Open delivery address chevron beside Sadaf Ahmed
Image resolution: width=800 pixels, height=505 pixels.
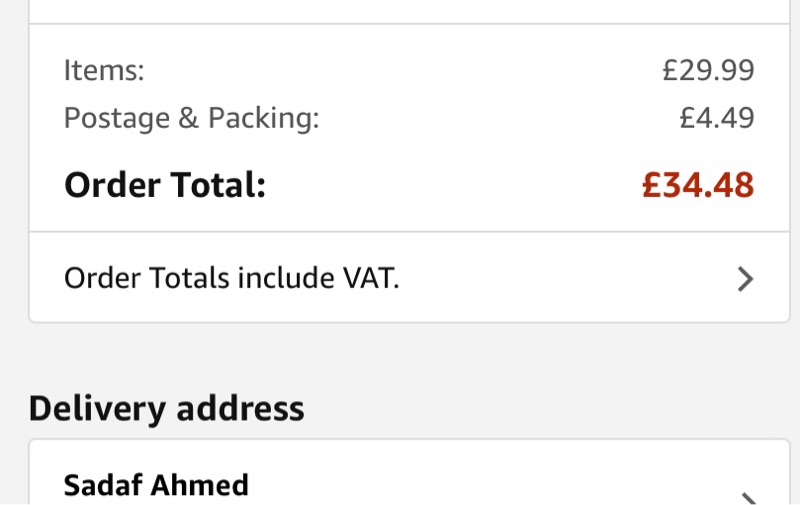[x=745, y=497]
